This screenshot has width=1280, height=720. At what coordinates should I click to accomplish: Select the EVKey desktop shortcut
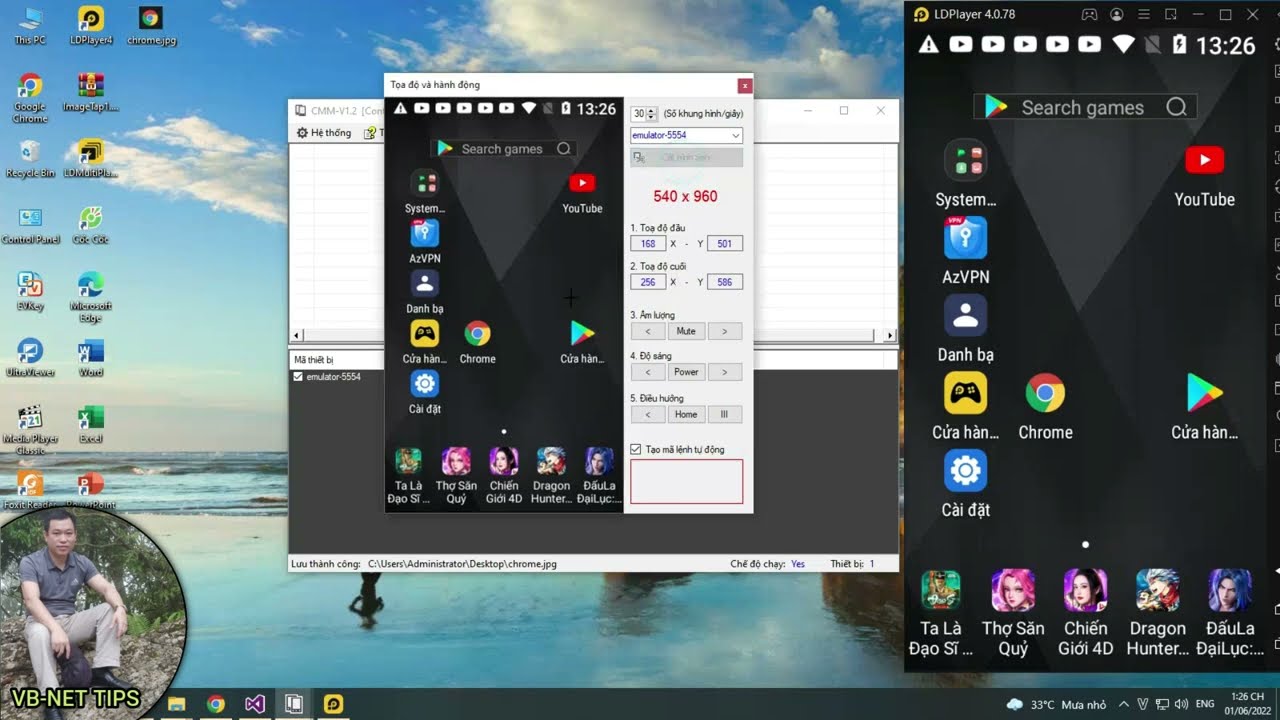coord(30,291)
